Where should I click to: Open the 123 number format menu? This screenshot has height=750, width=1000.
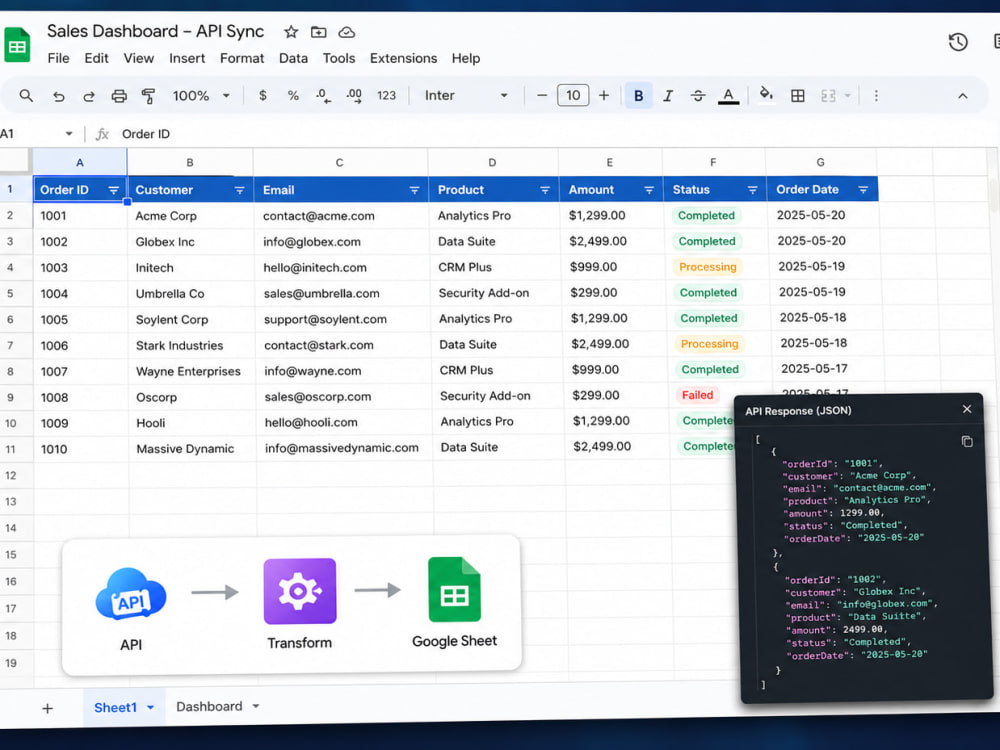pyautogui.click(x=386, y=96)
